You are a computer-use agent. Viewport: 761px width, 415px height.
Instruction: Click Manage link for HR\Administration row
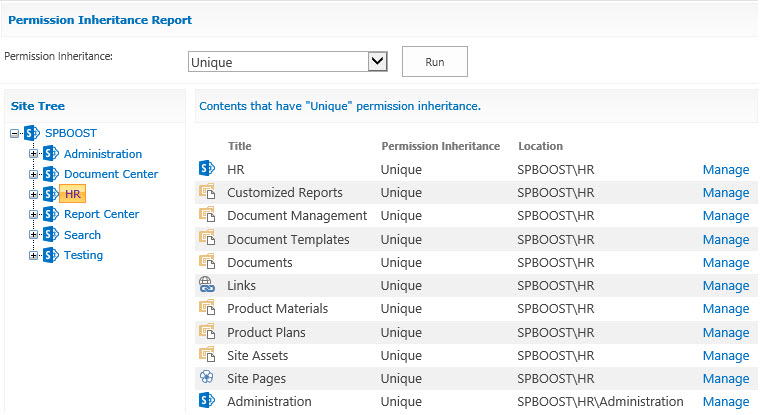(726, 402)
